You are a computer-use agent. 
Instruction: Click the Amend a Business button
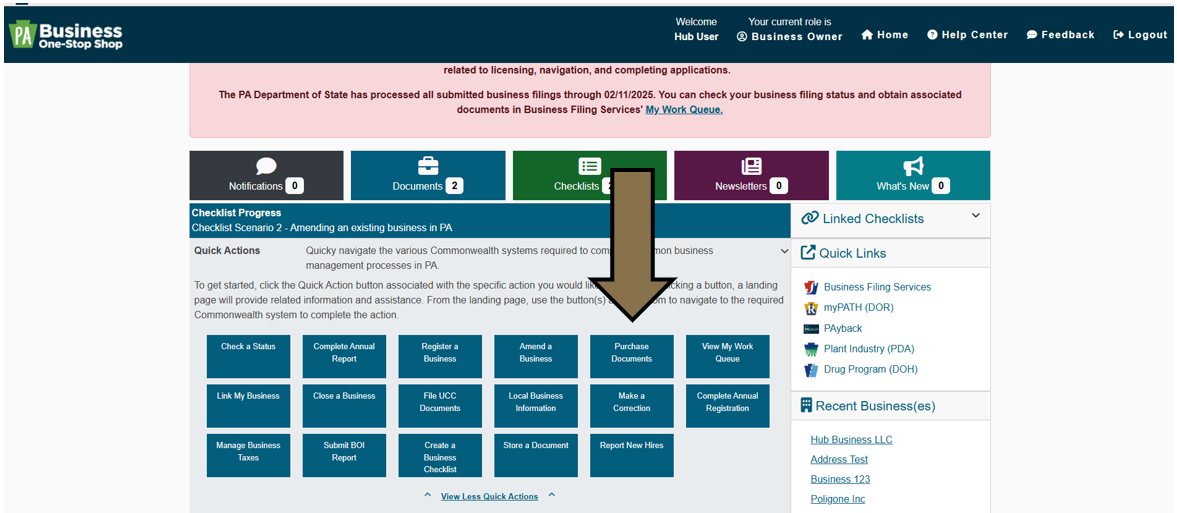pos(536,356)
